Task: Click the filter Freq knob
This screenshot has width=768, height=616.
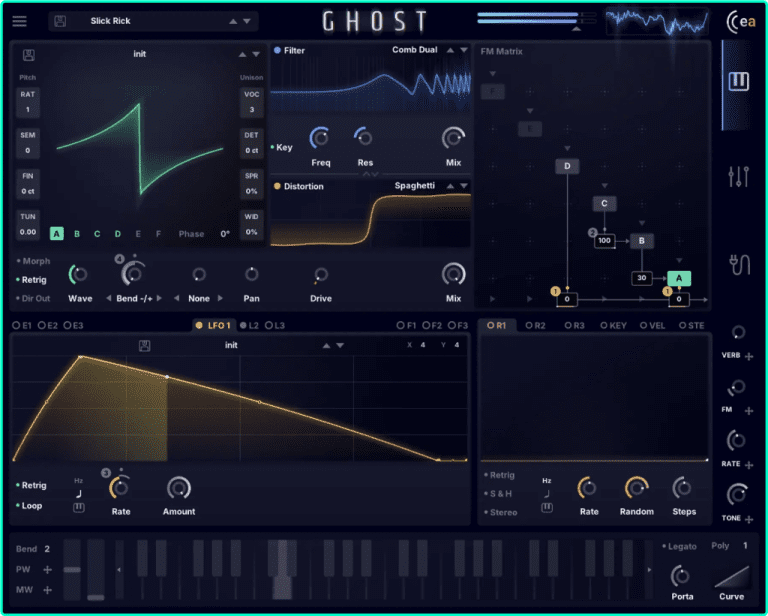Action: (320, 139)
